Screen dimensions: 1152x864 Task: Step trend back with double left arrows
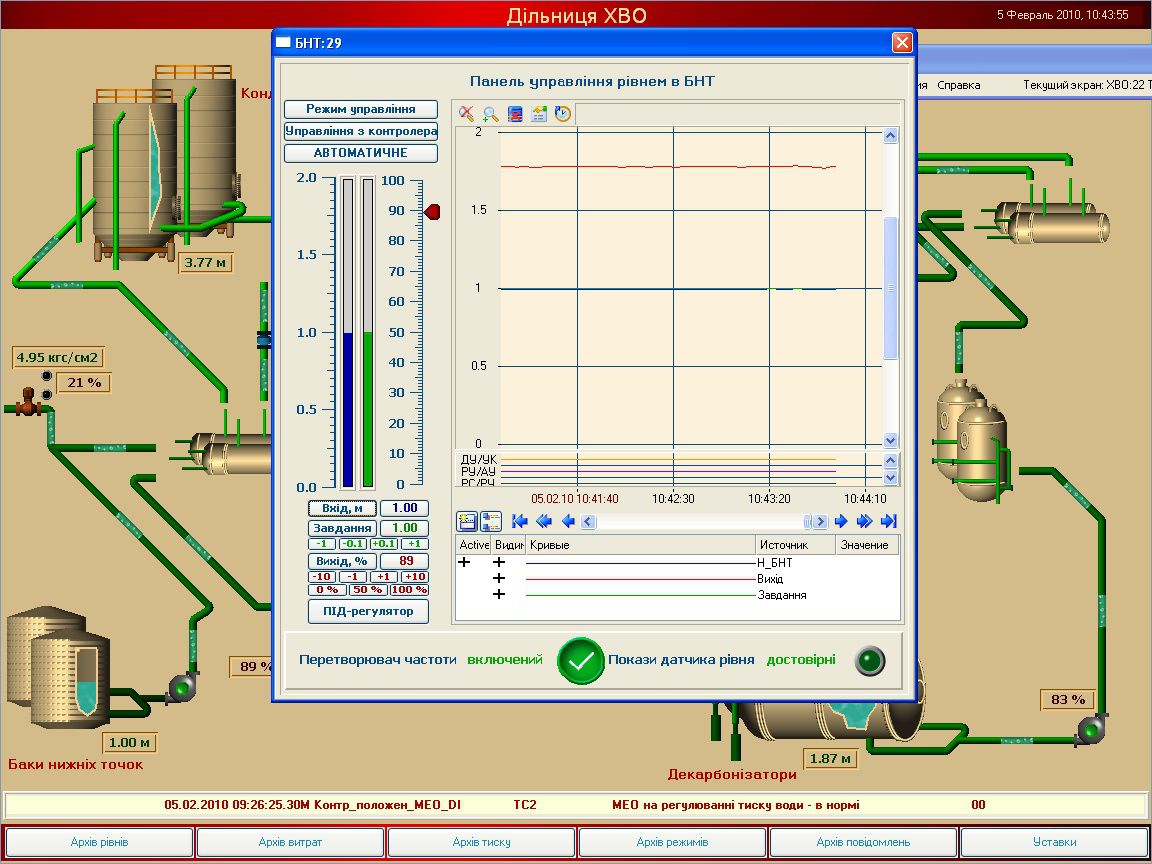coord(543,521)
